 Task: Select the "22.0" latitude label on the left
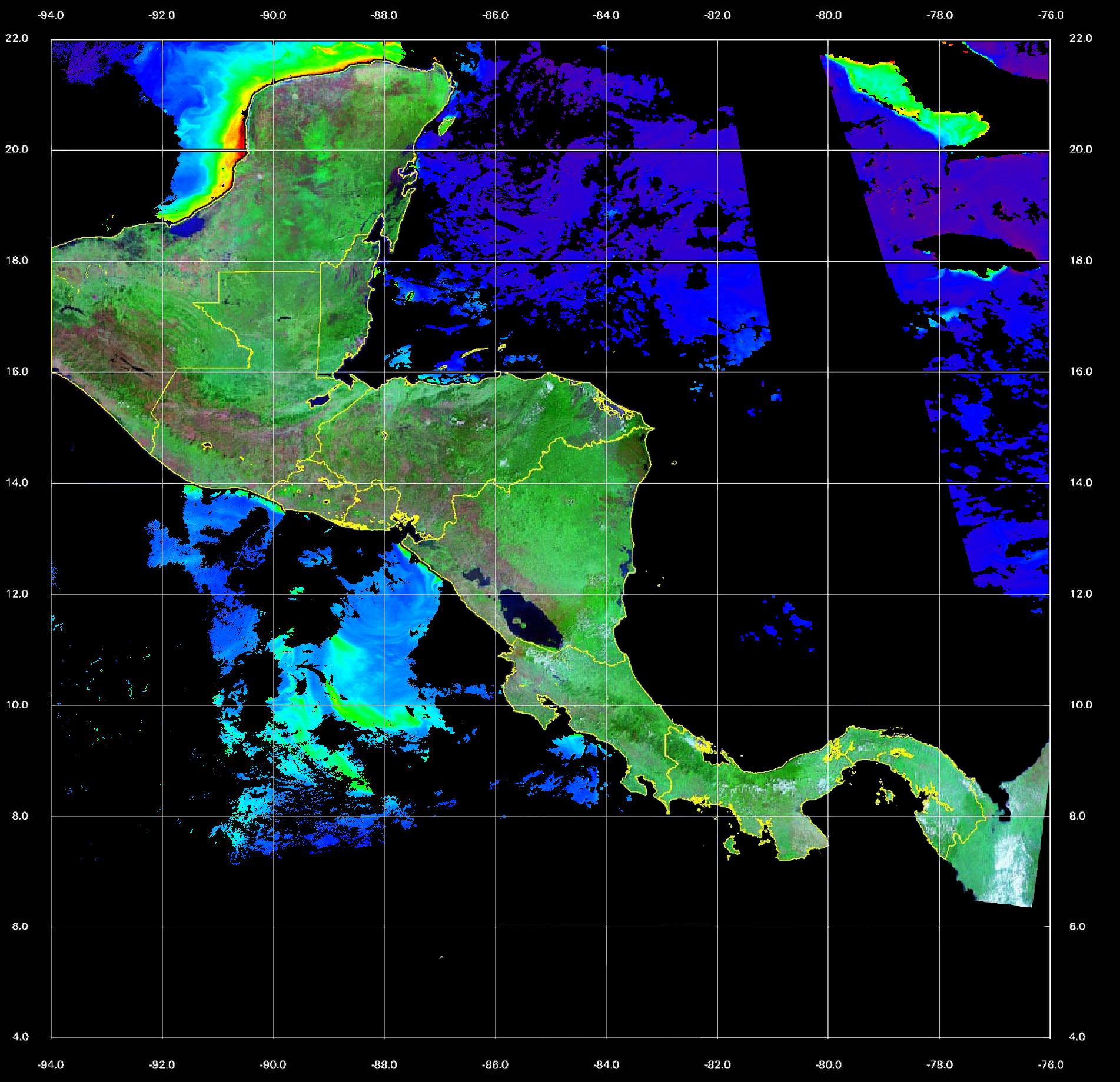click(16, 38)
